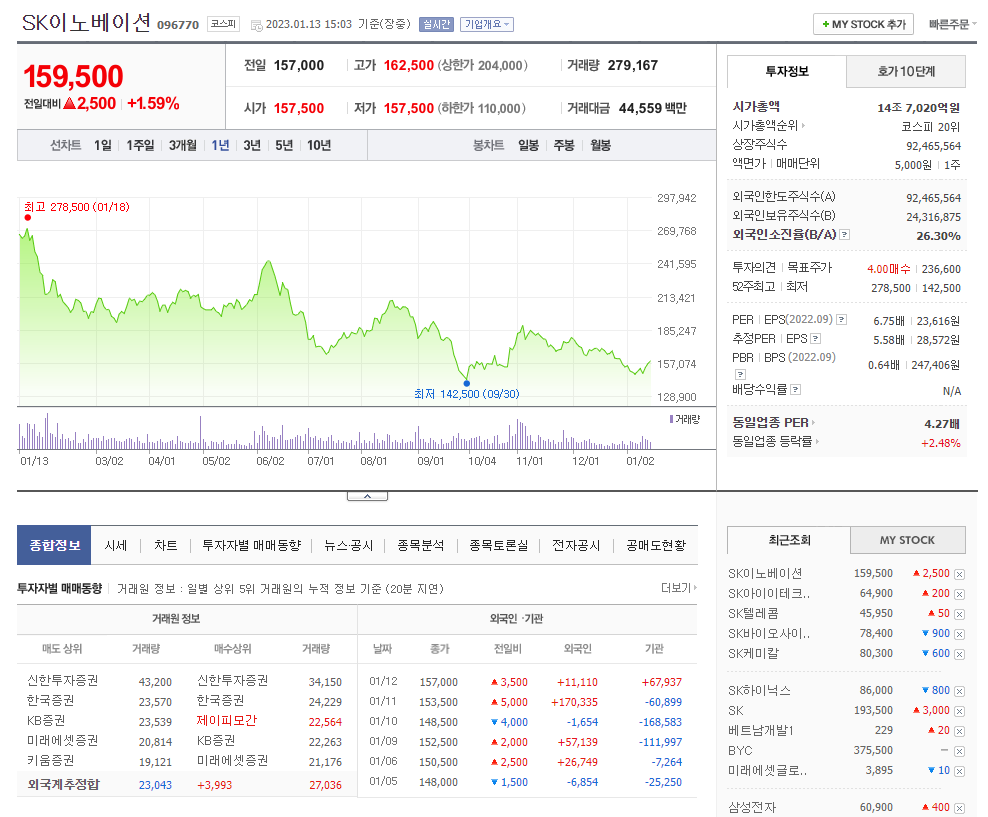Select 1일 line chart period

tap(103, 146)
